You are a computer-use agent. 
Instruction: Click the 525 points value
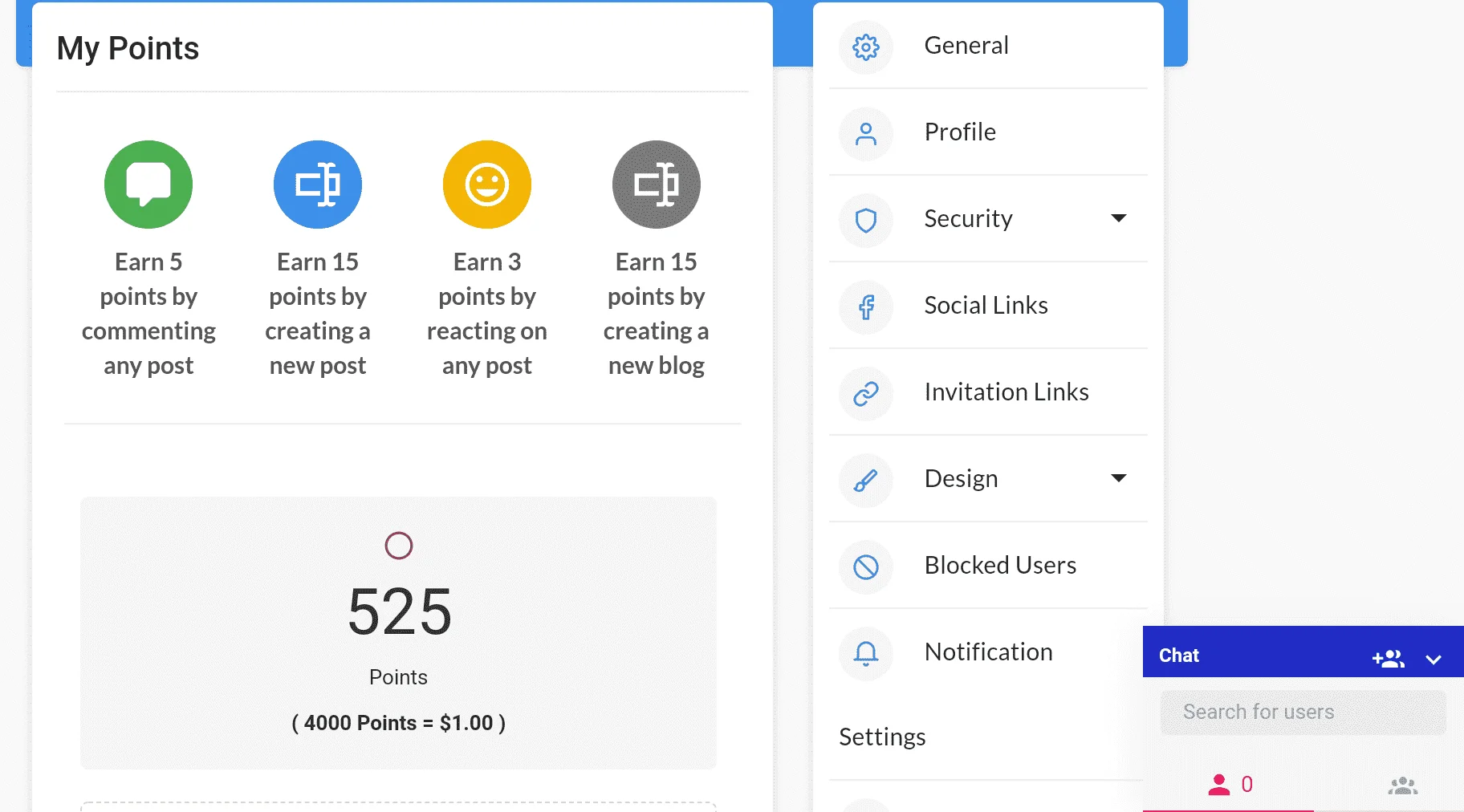coord(400,611)
